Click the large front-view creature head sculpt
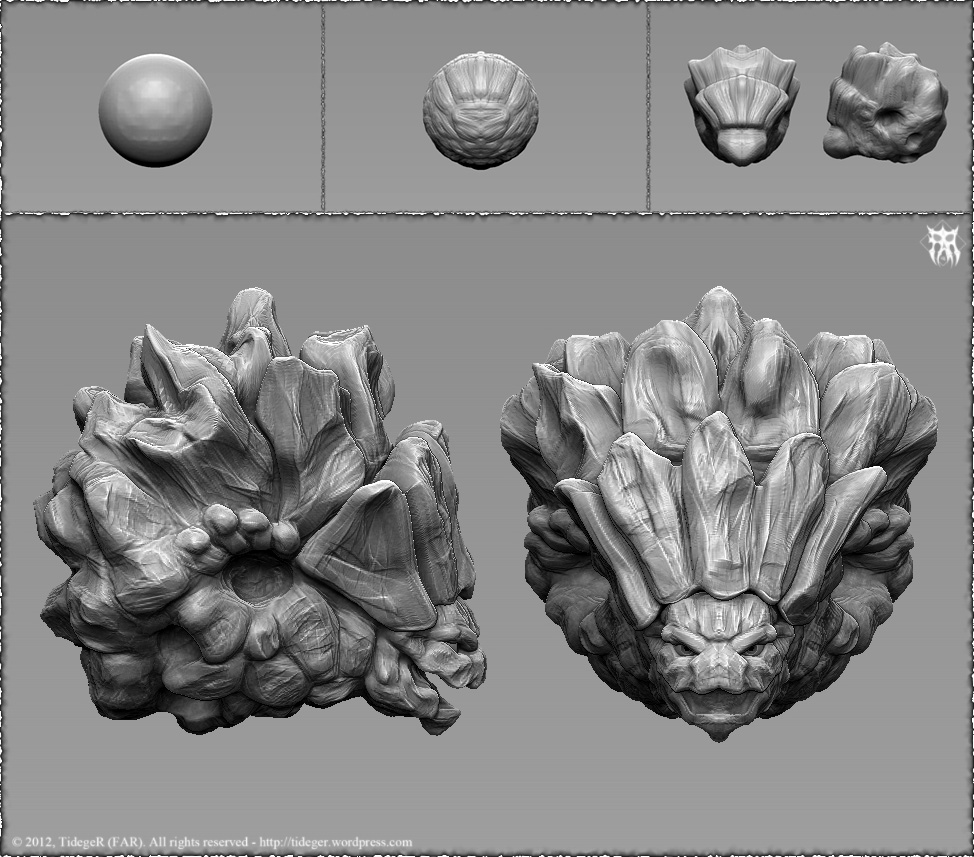The width and height of the screenshot is (974, 857). click(x=719, y=512)
